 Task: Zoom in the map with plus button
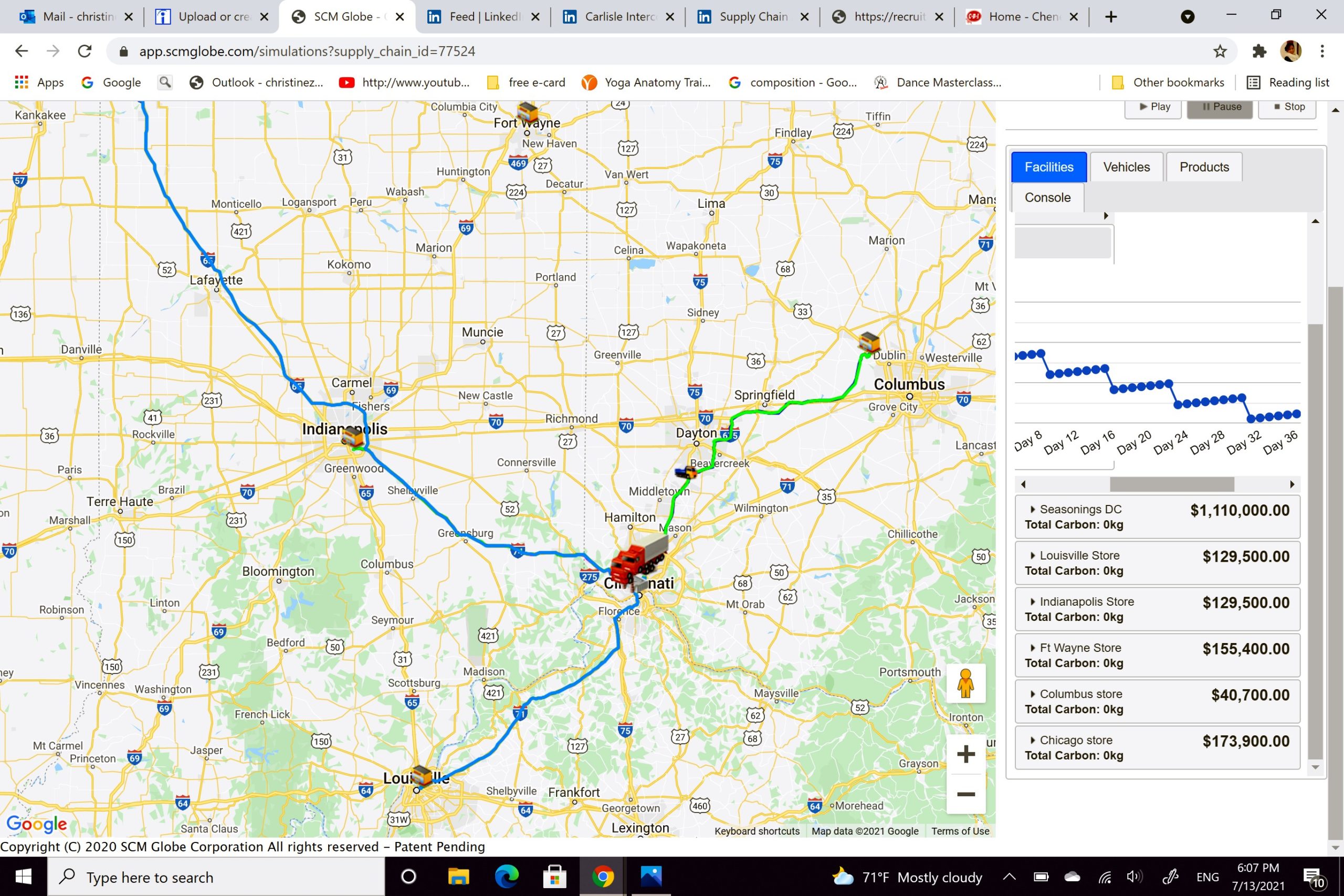965,754
